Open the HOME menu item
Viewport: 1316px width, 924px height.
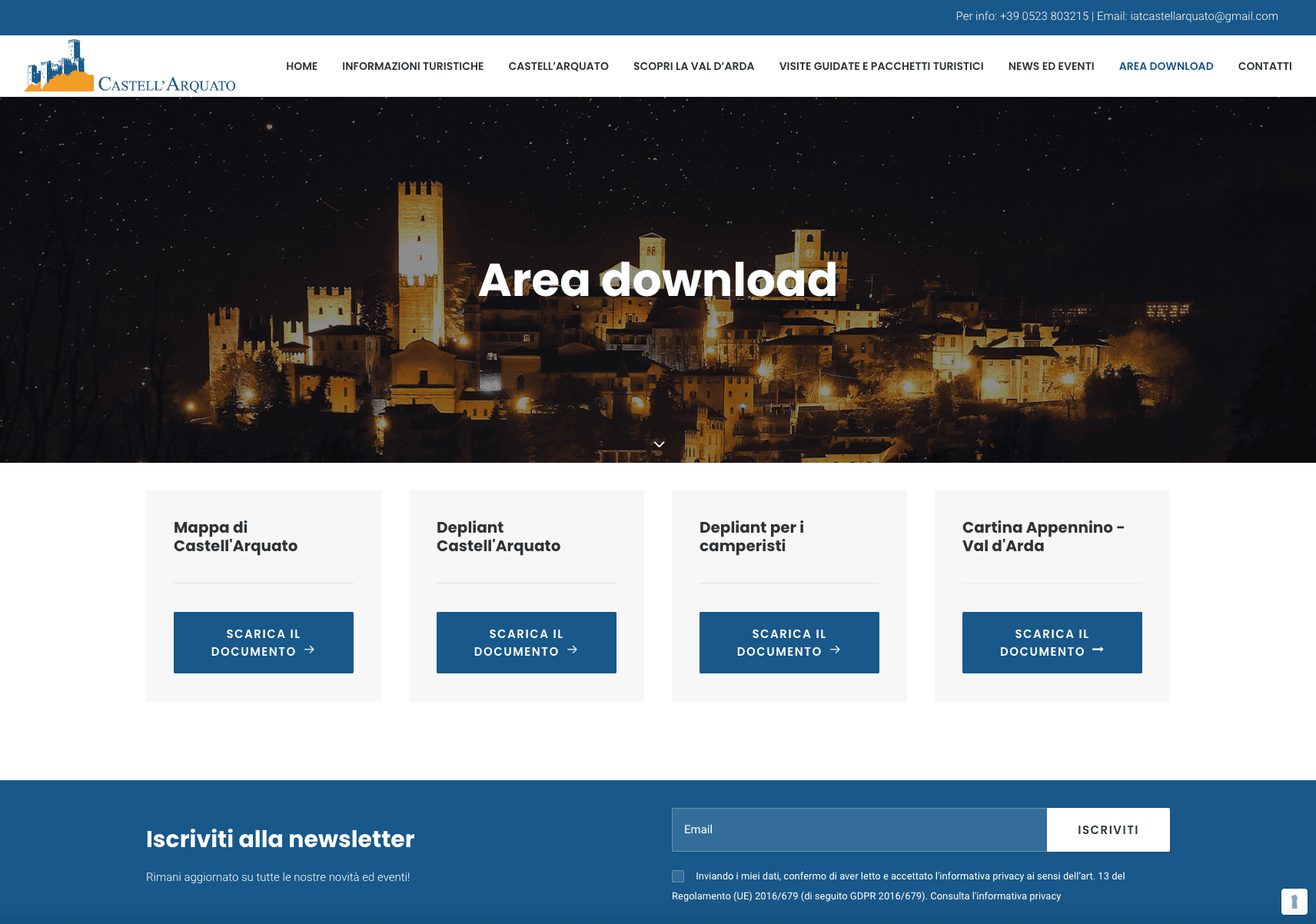[301, 66]
